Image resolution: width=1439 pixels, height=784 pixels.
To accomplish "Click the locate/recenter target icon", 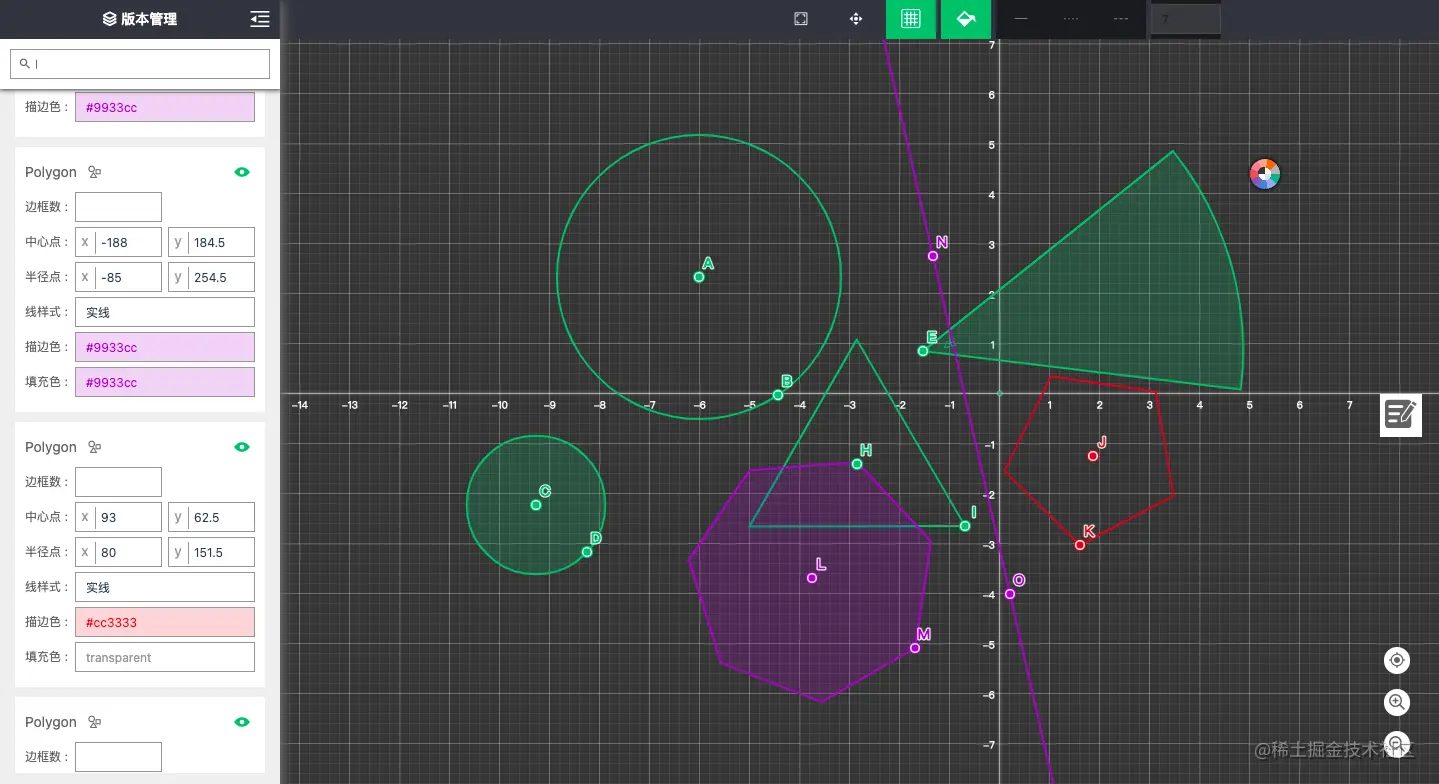I will click(x=1397, y=660).
